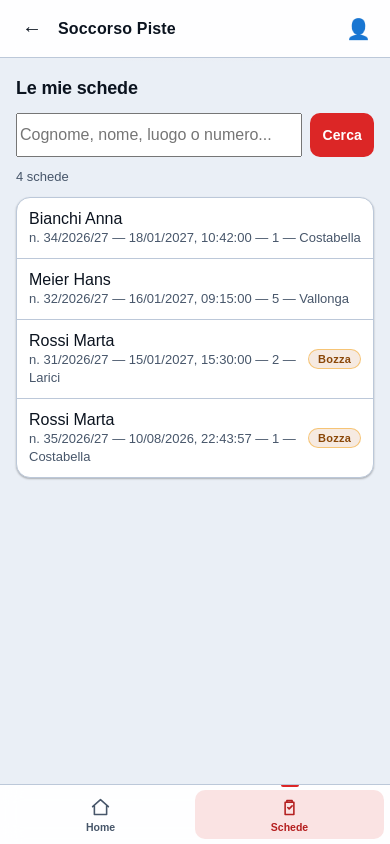This screenshot has width=390, height=844.
Task: Click detail line n. 32/2026/27 Vallonga
Action: point(189,299)
